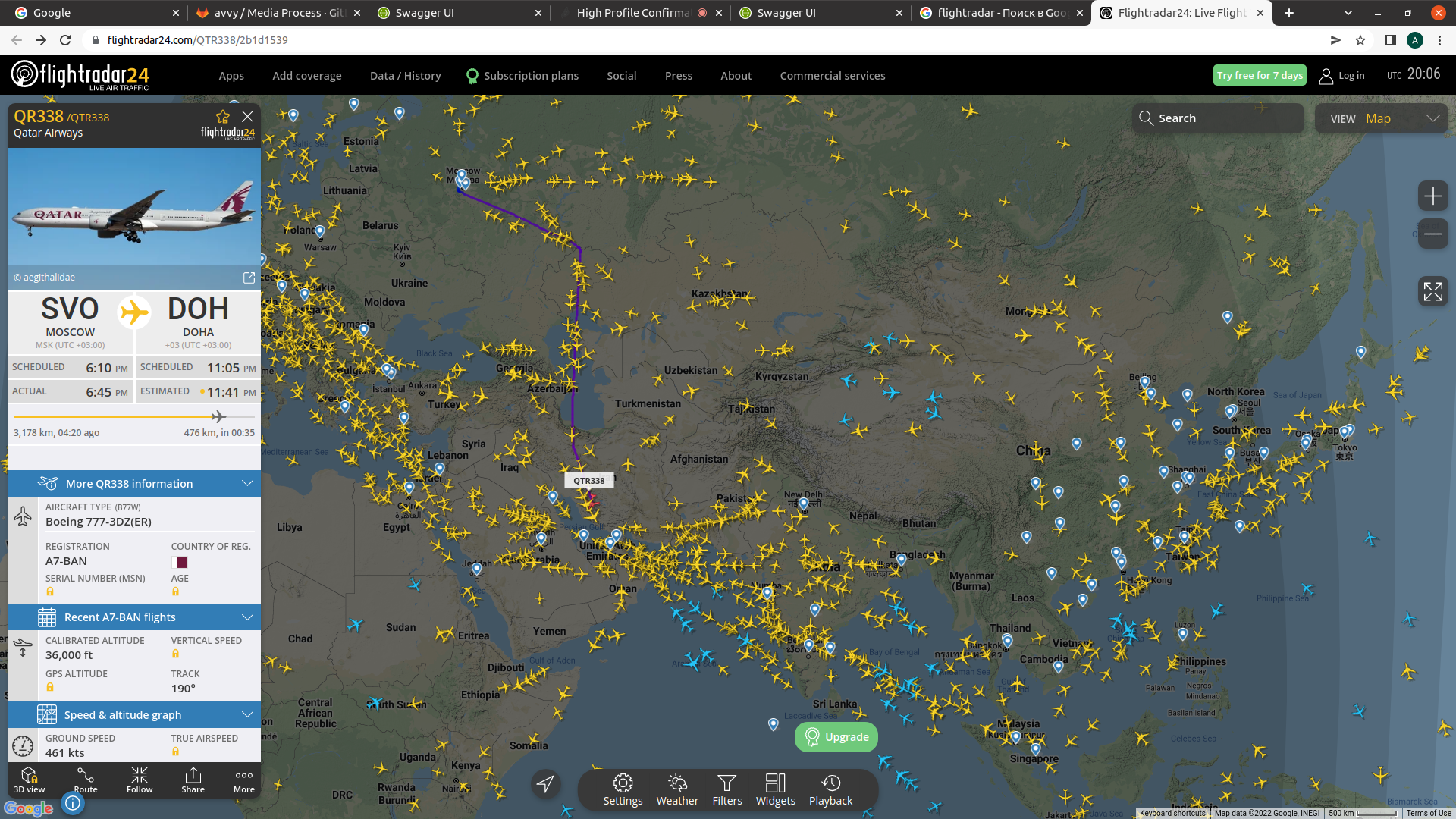Center map on my location
The height and width of the screenshot is (819, 1456).
pyautogui.click(x=545, y=783)
